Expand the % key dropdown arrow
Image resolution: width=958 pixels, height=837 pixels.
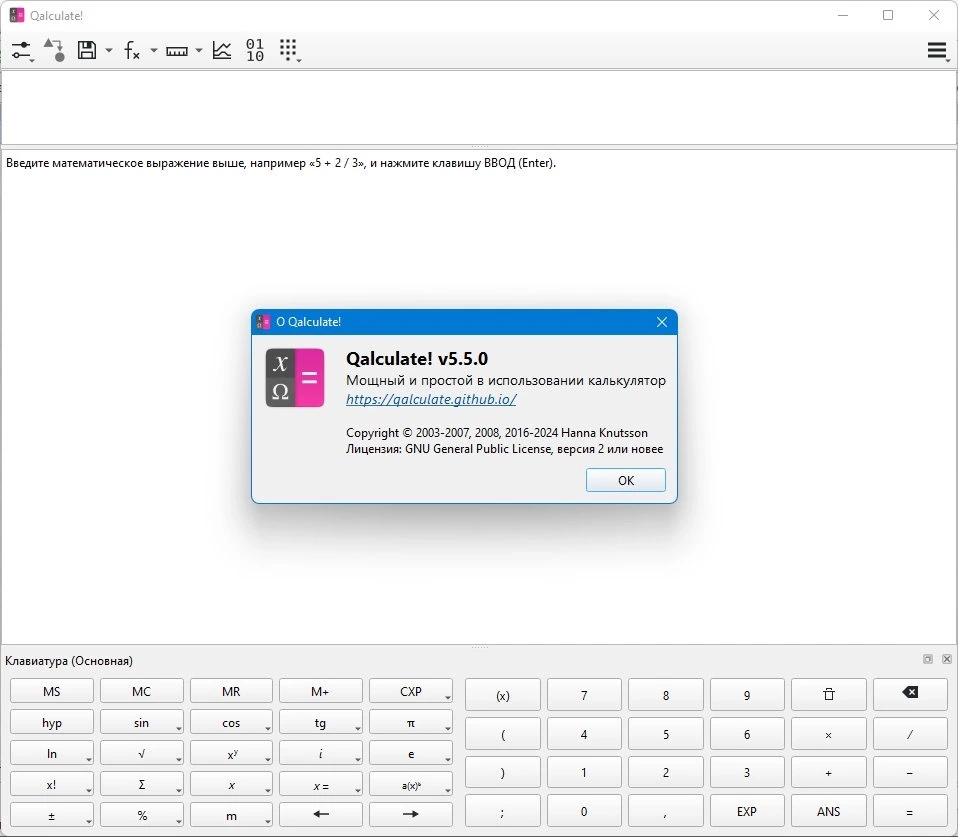click(x=178, y=821)
